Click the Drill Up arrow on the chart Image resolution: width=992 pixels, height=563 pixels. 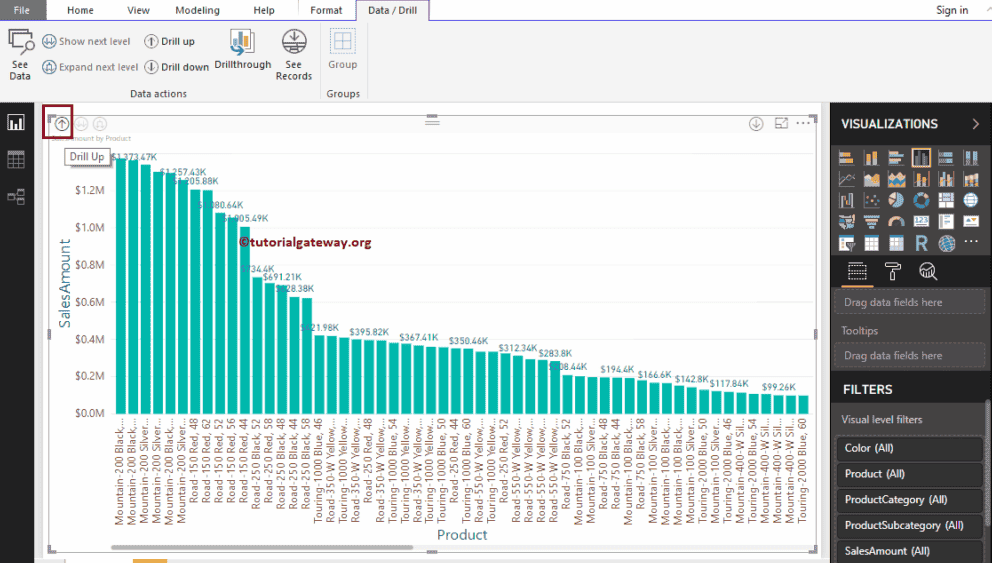coord(62,124)
